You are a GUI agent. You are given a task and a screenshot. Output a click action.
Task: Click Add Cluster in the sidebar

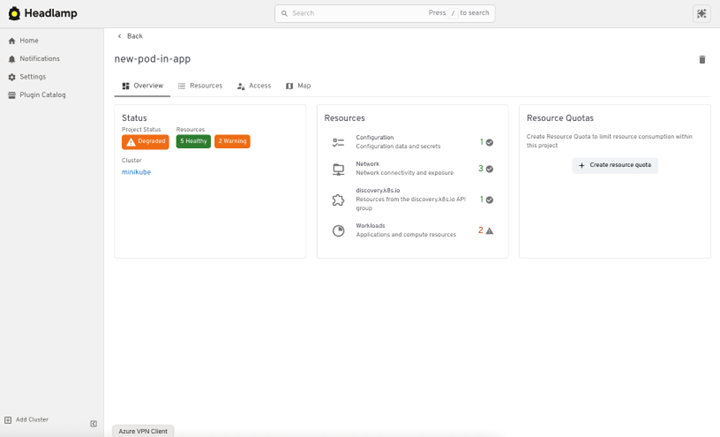[31, 420]
